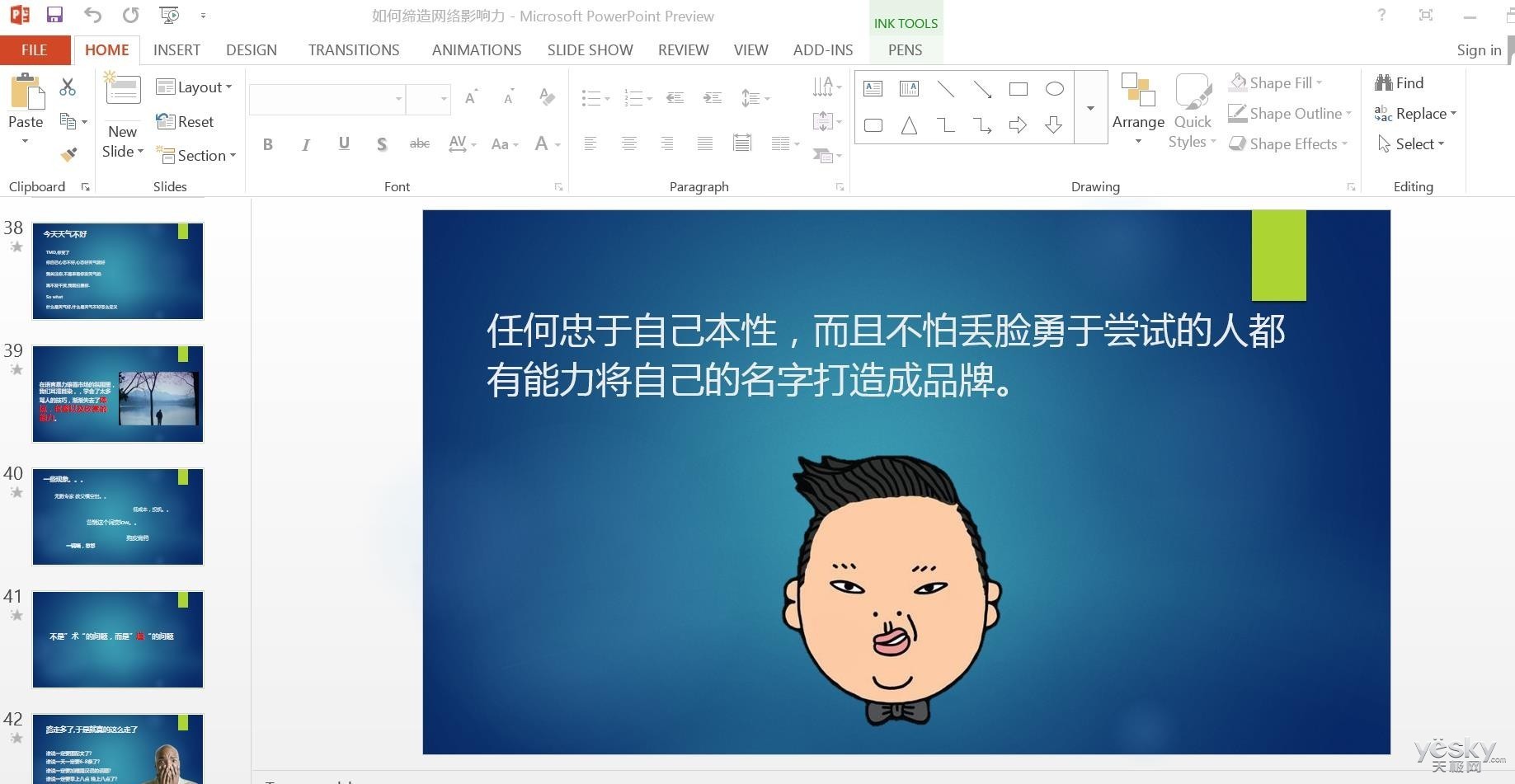Open the Layout dropdown

tap(195, 87)
